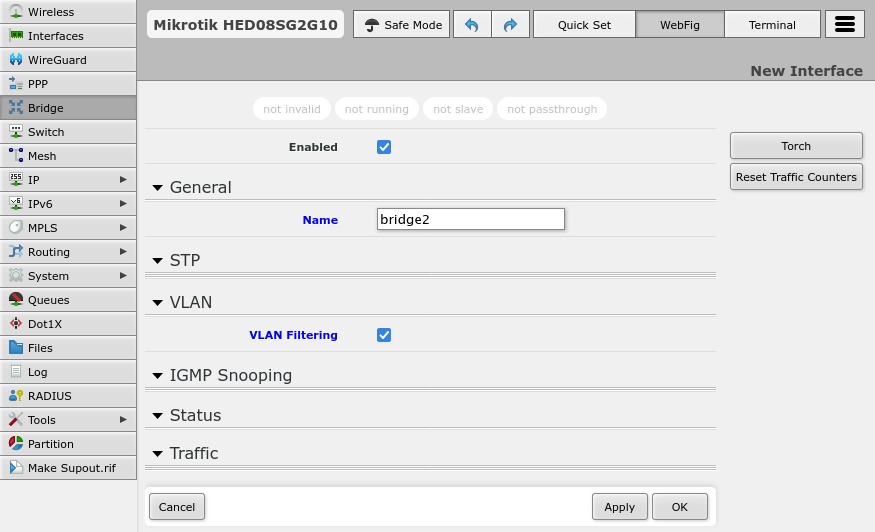
Task: Toggle the VLAN Filtering checkbox
Action: [384, 335]
